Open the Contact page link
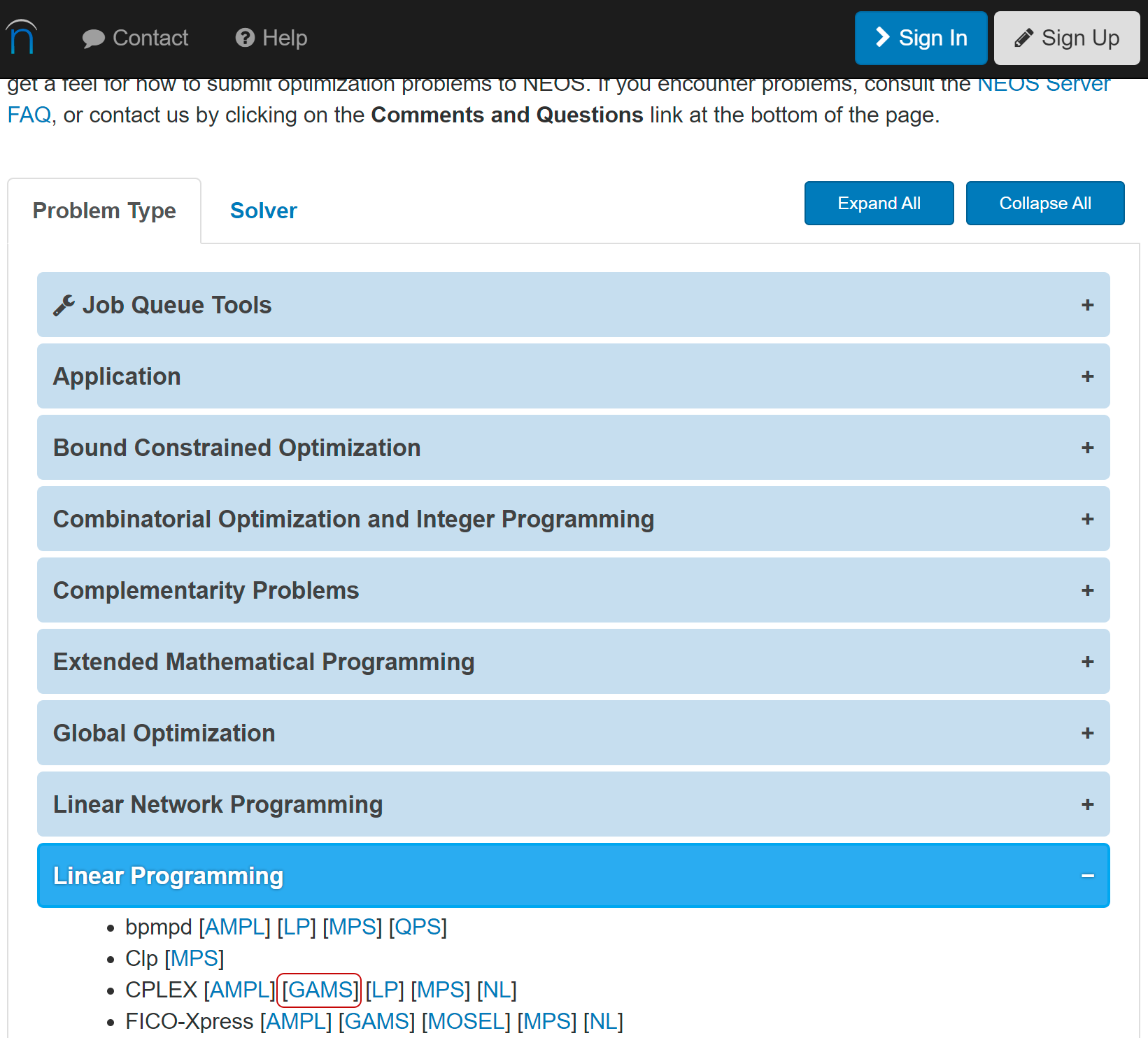1148x1038 pixels. pos(135,38)
